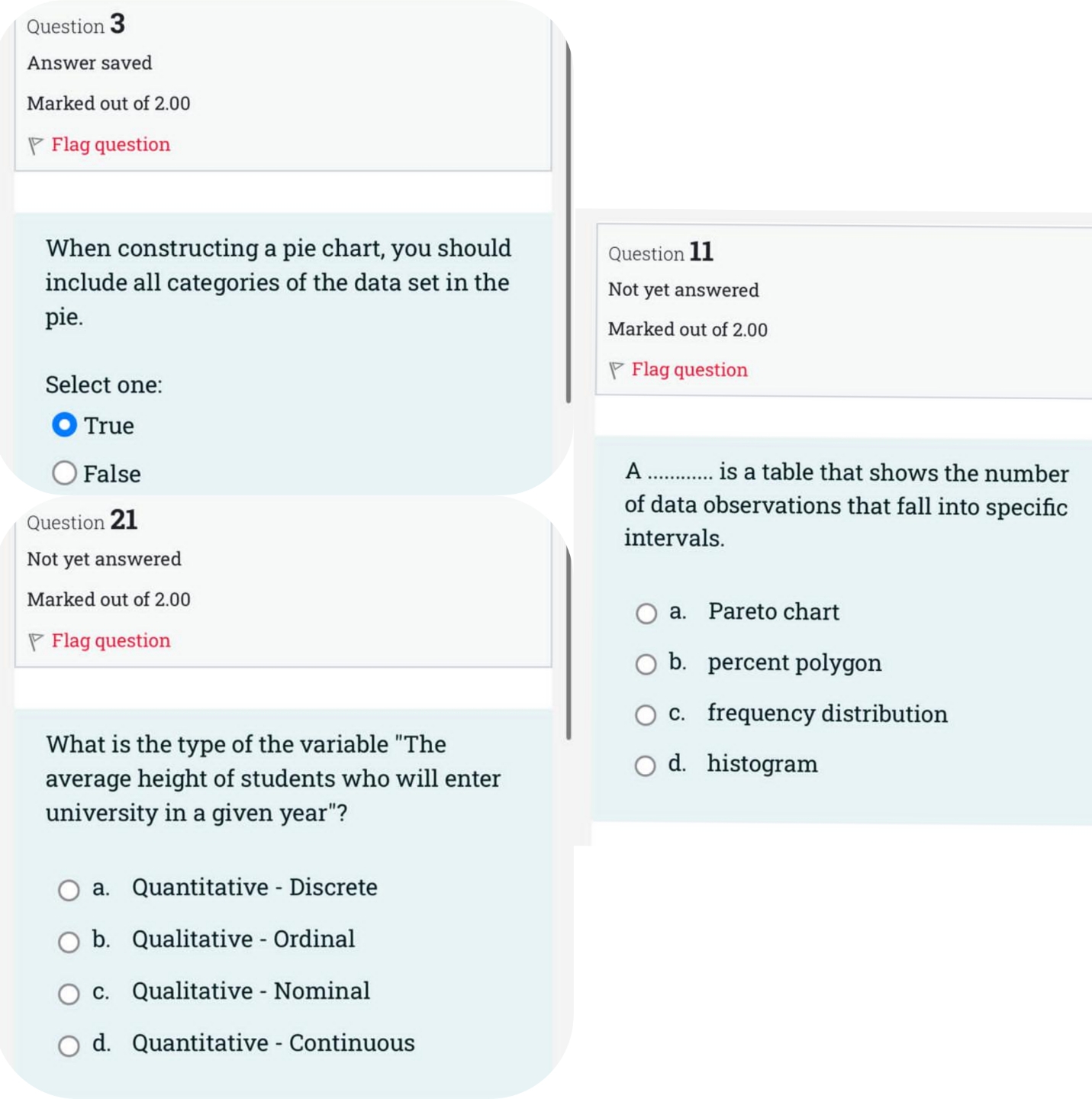Click the Answer saved status text
The image size is (1092, 1099).
pos(89,63)
